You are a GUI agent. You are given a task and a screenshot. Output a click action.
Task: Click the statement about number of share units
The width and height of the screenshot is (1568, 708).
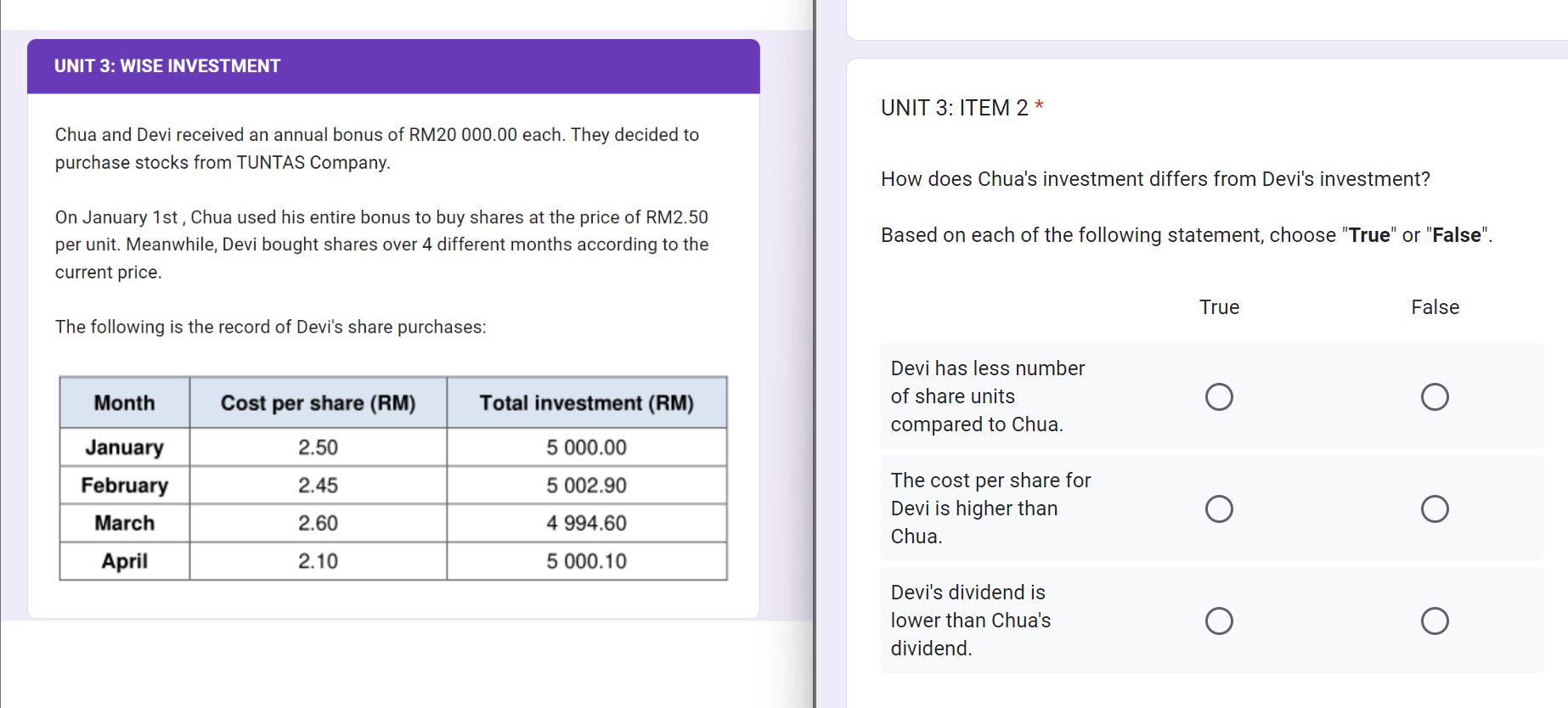(988, 396)
